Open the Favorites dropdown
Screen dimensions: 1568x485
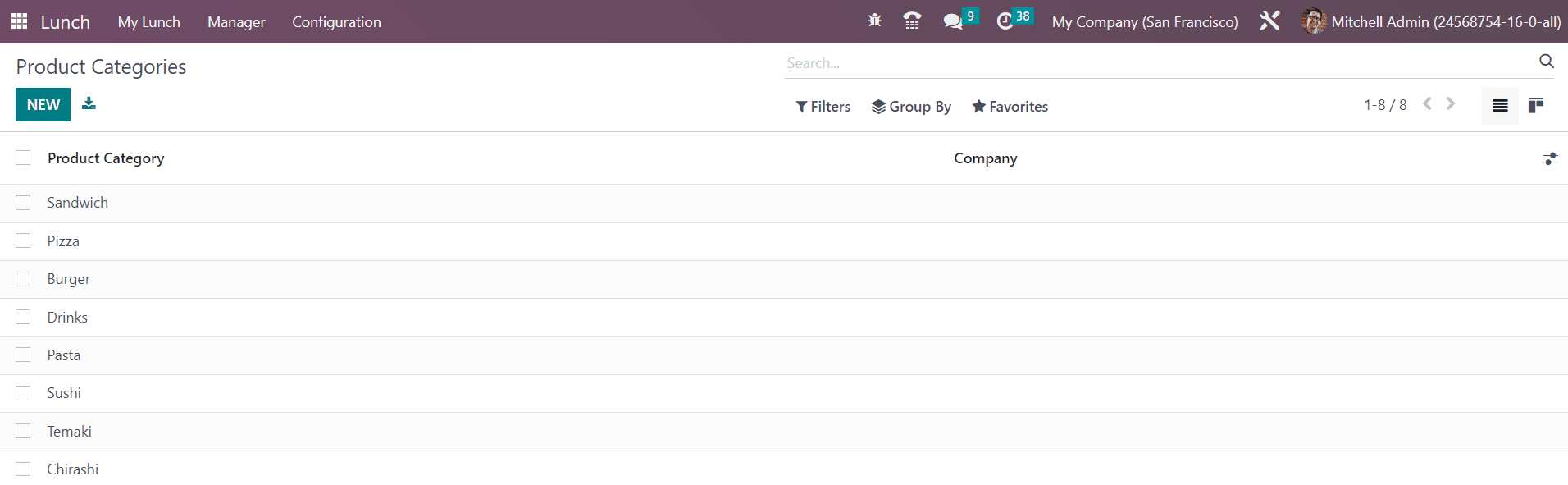click(1010, 107)
